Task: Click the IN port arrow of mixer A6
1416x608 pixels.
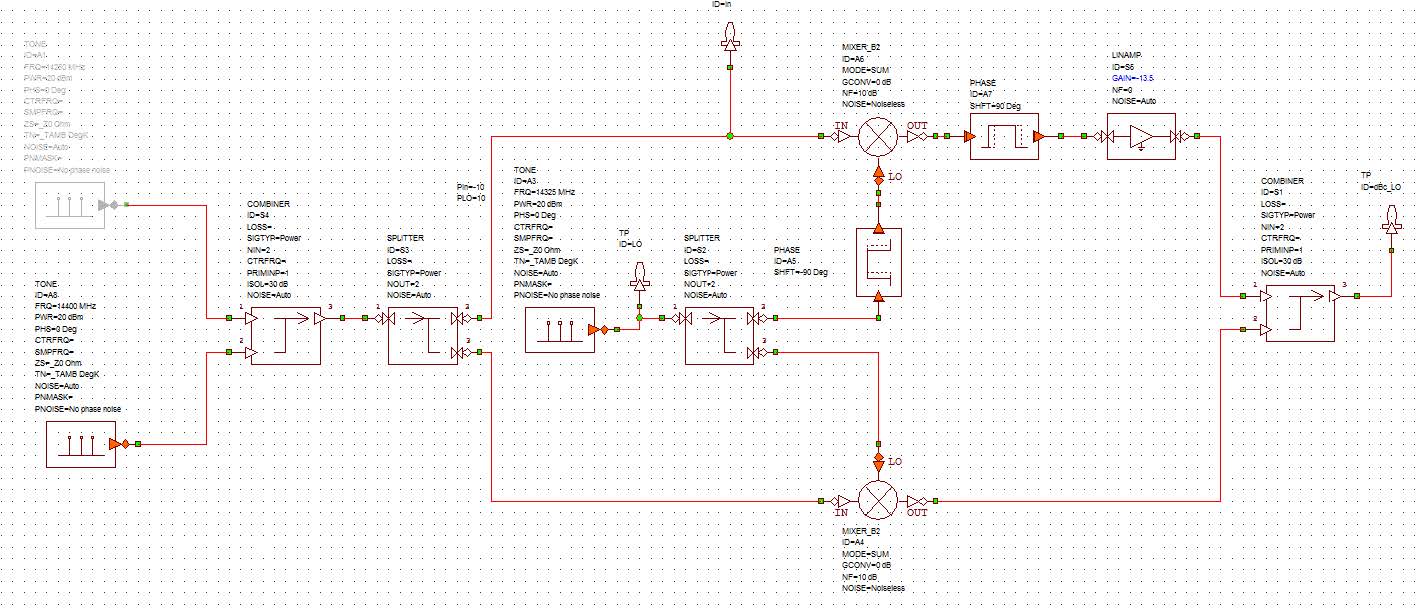Action: [x=840, y=136]
